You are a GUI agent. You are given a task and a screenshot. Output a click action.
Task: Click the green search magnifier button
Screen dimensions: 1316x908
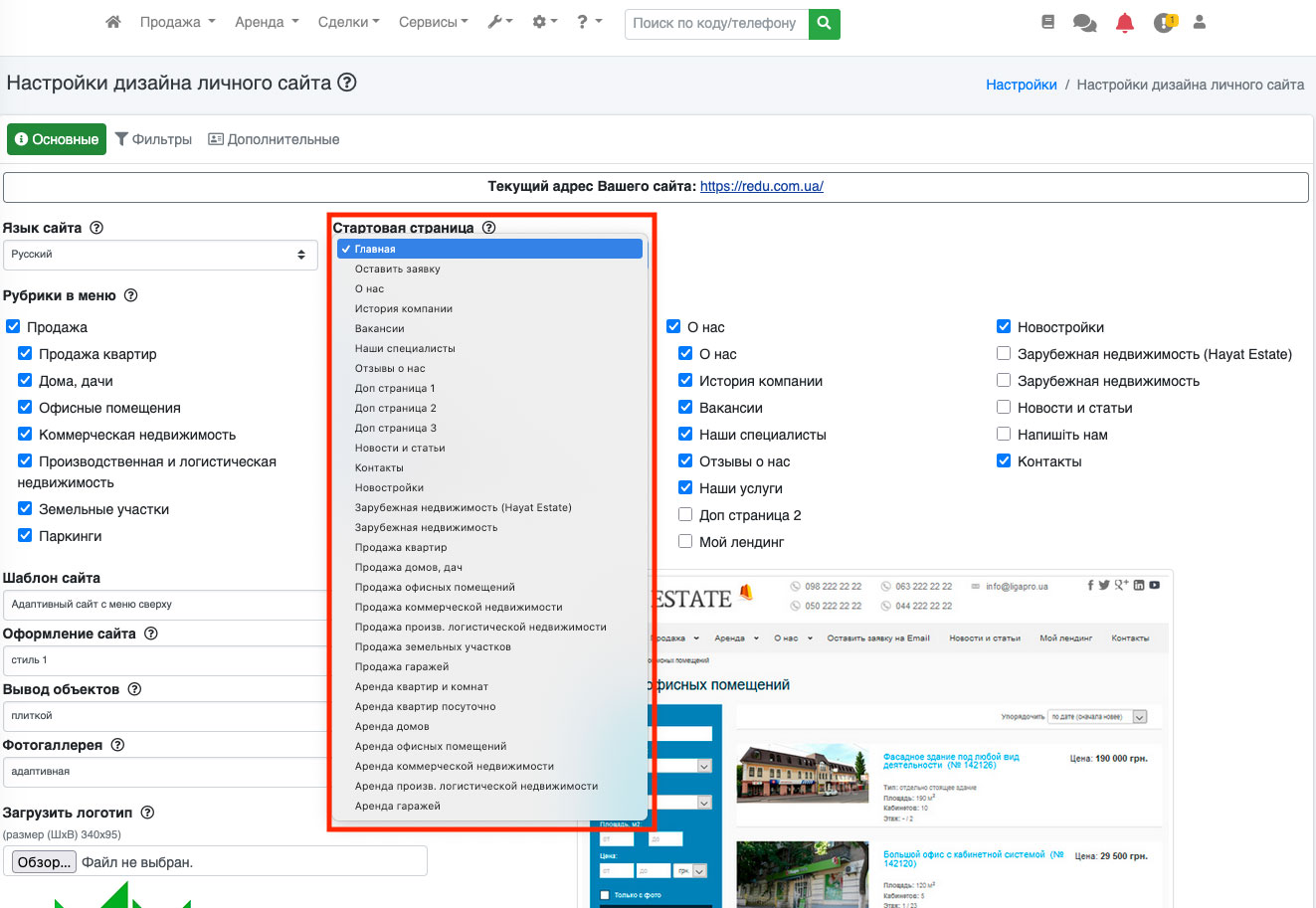point(824,23)
